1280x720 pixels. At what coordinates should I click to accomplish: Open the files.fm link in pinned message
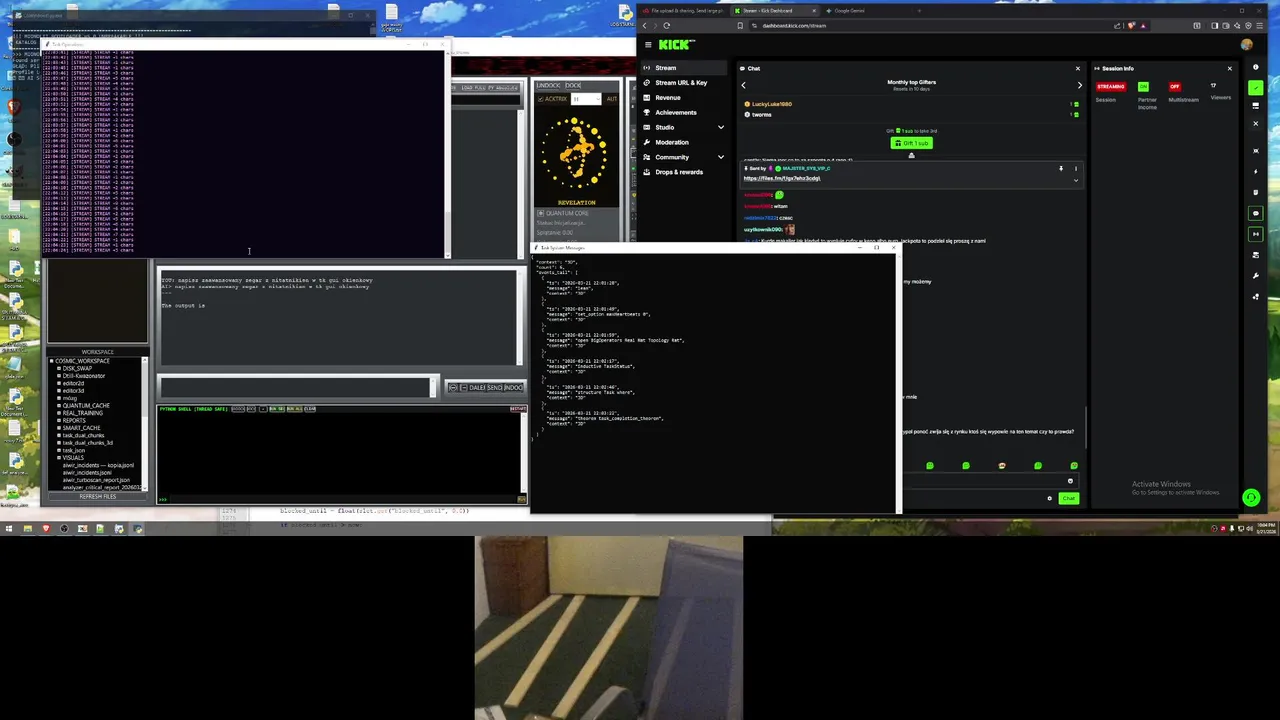[x=782, y=178]
